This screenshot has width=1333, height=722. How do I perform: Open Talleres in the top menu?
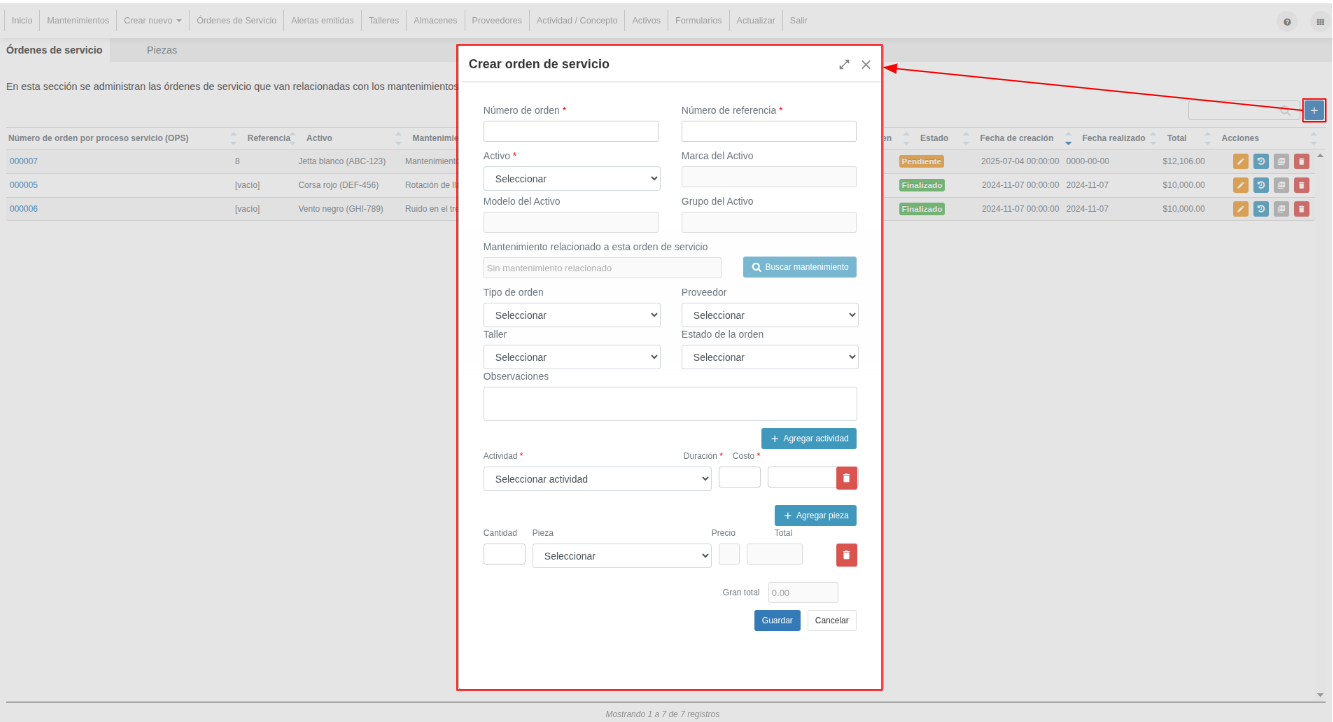[x=383, y=20]
